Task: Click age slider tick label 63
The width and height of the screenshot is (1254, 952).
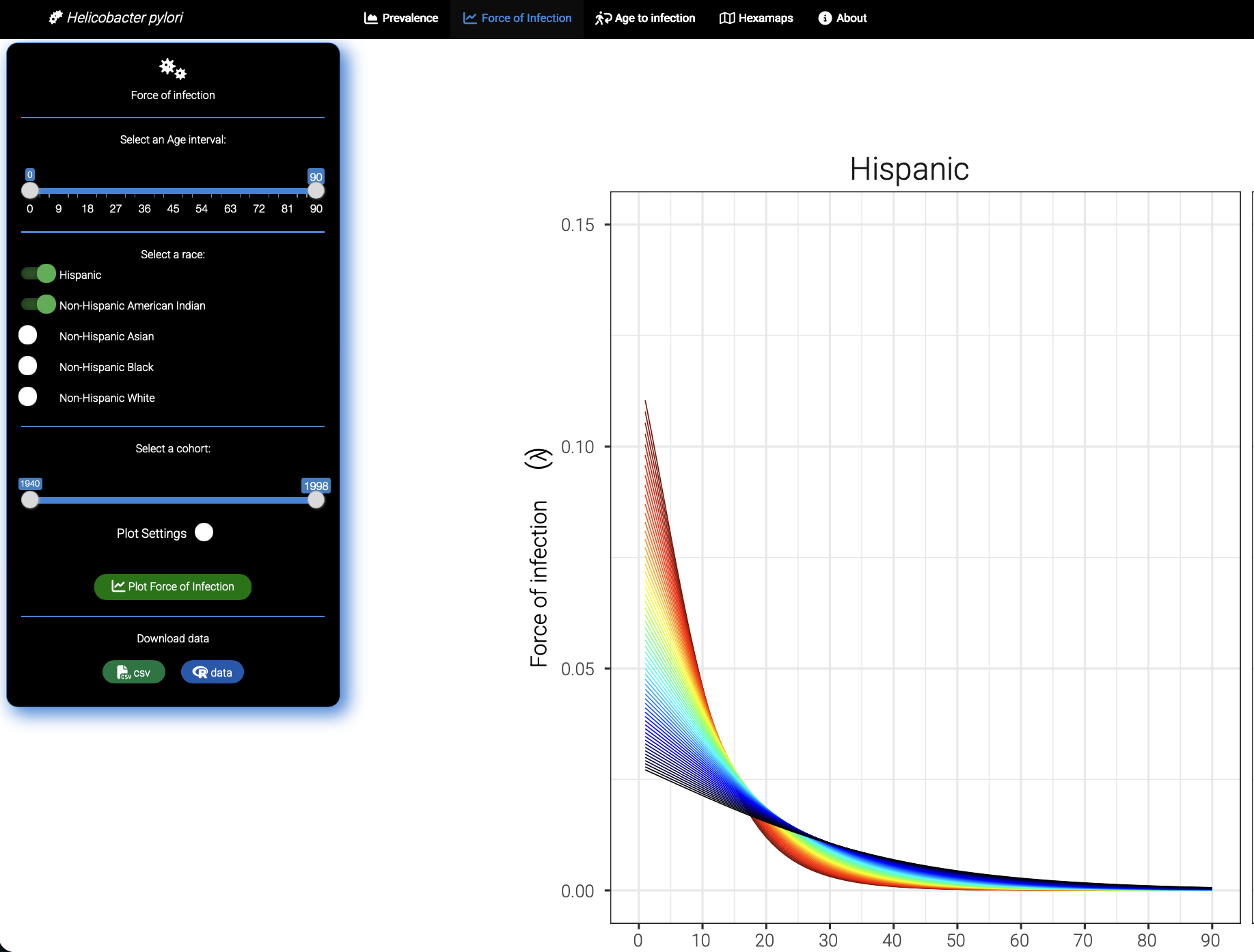Action: click(x=230, y=209)
